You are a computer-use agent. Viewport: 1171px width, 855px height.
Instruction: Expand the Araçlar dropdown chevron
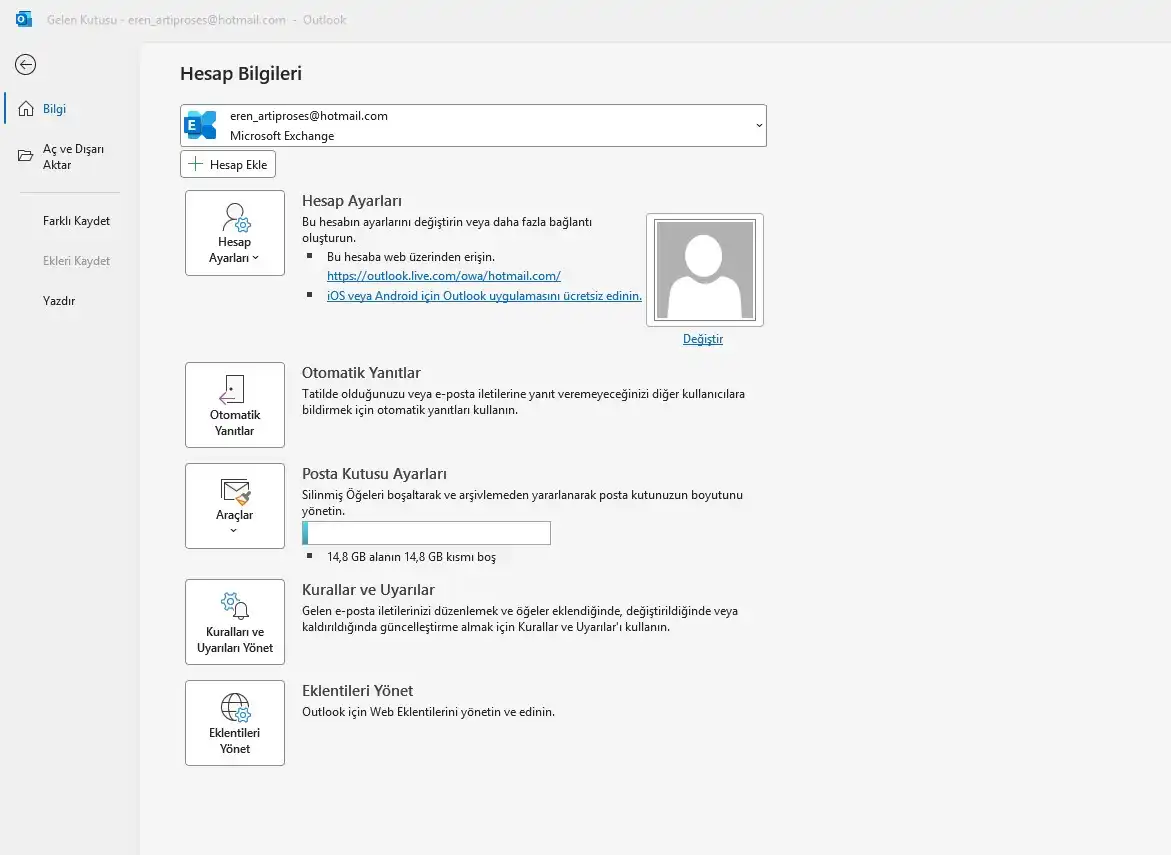click(234, 531)
